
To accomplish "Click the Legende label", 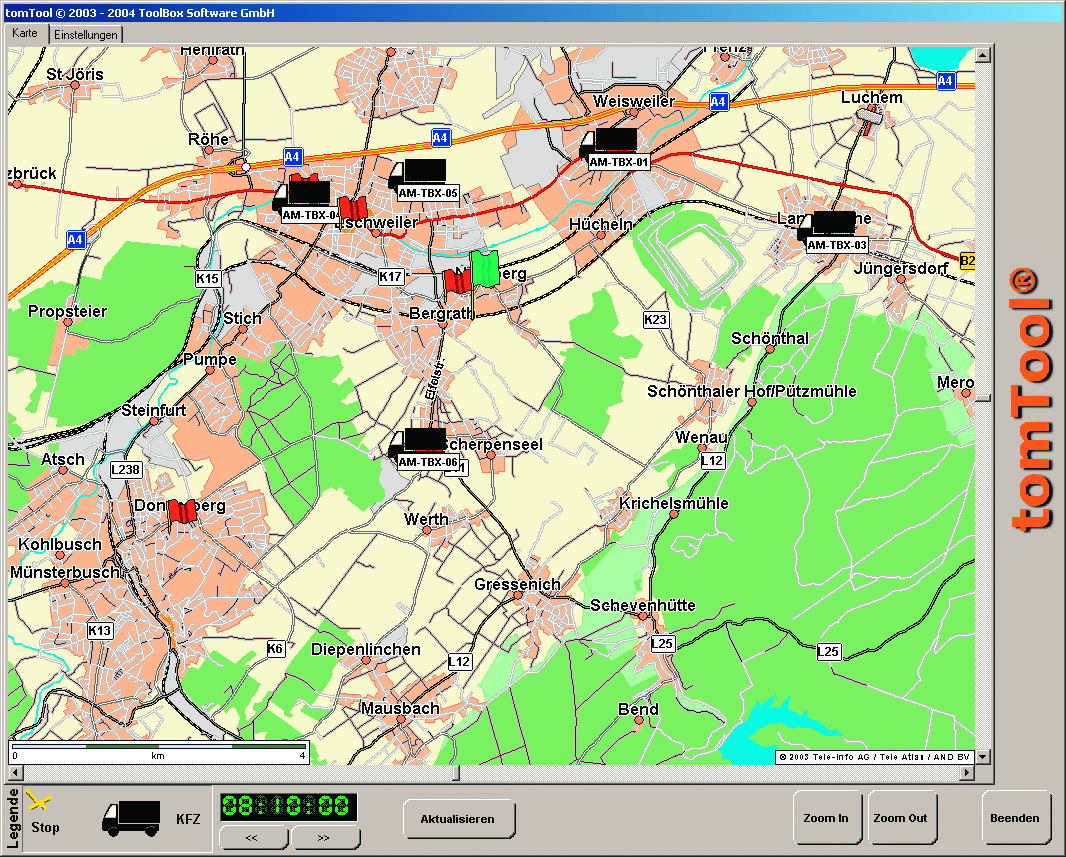I will click(x=12, y=818).
